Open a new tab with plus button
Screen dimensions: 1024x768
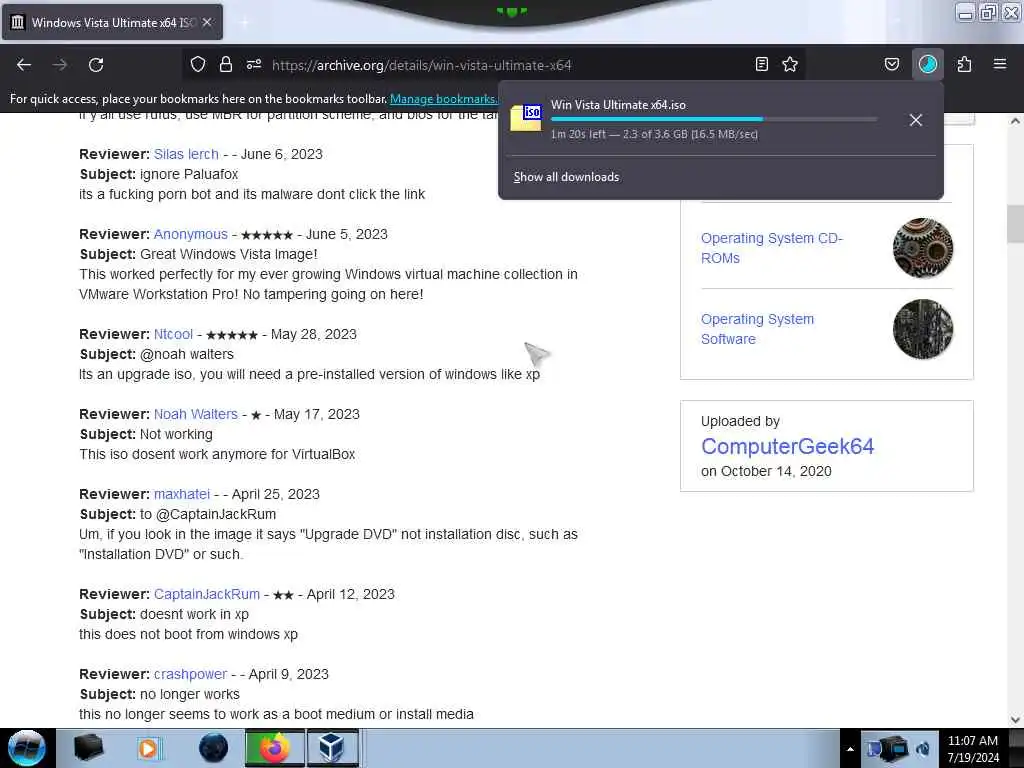coord(245,22)
